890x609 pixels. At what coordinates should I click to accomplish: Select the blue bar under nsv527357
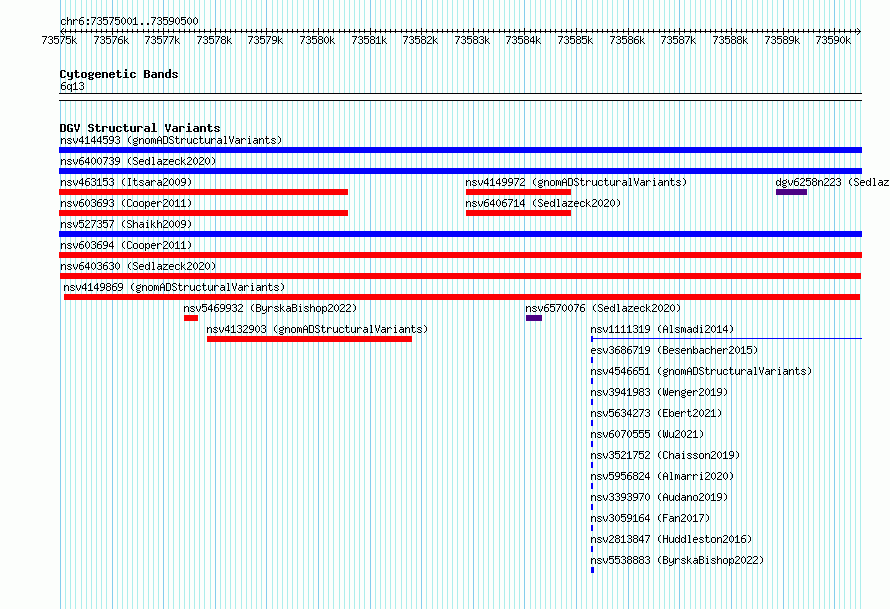point(460,234)
